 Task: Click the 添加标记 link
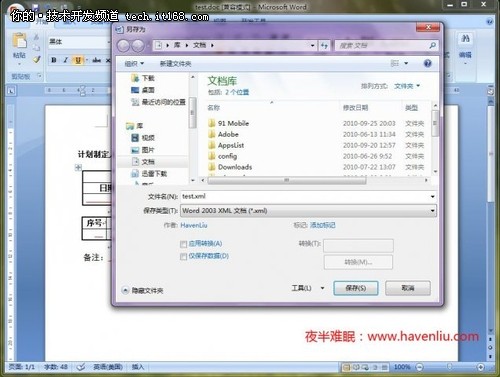[x=322, y=225]
